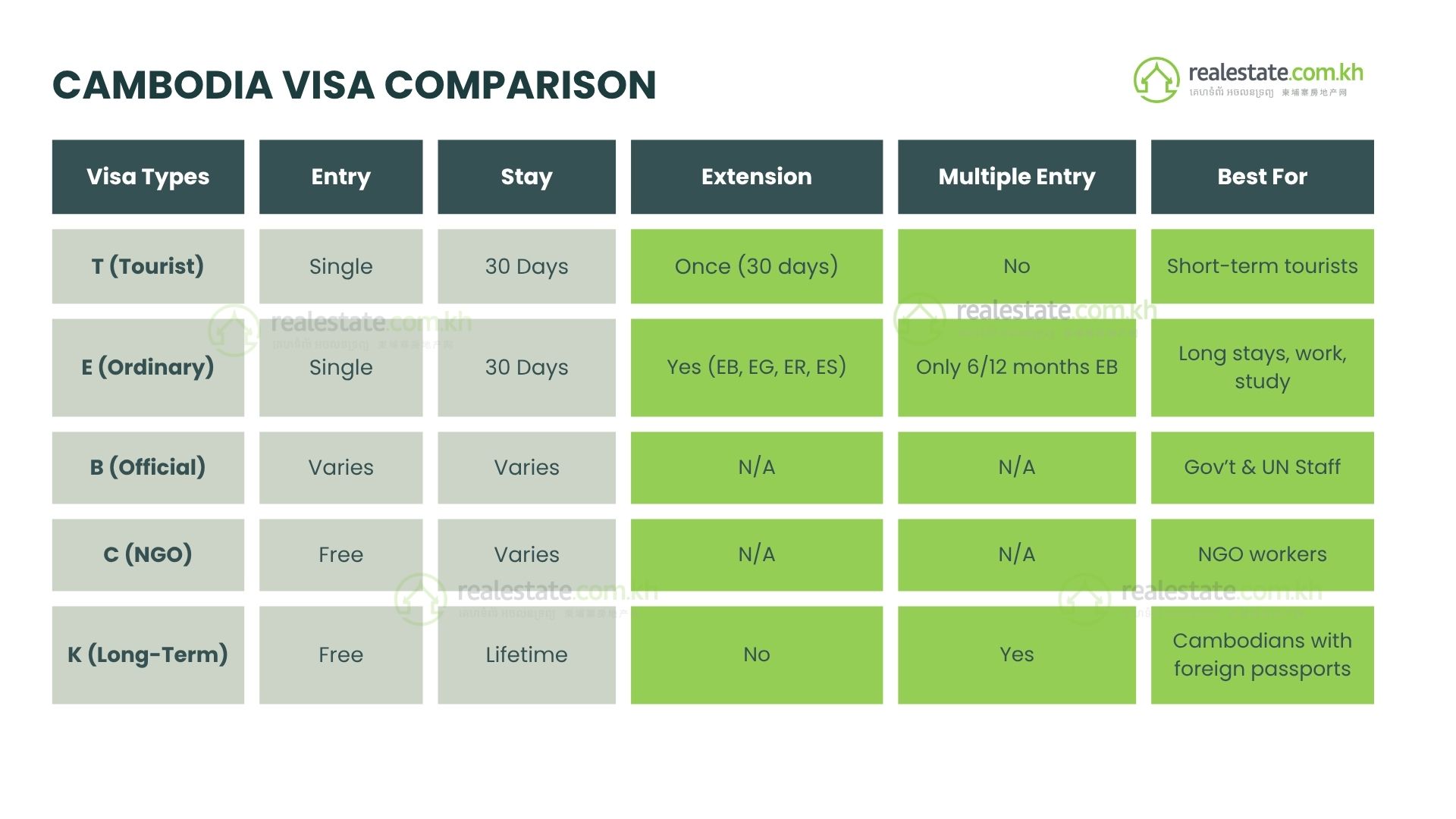Click the Lifetime stay cell
Screen dimensions: 1456x819
tap(526, 654)
